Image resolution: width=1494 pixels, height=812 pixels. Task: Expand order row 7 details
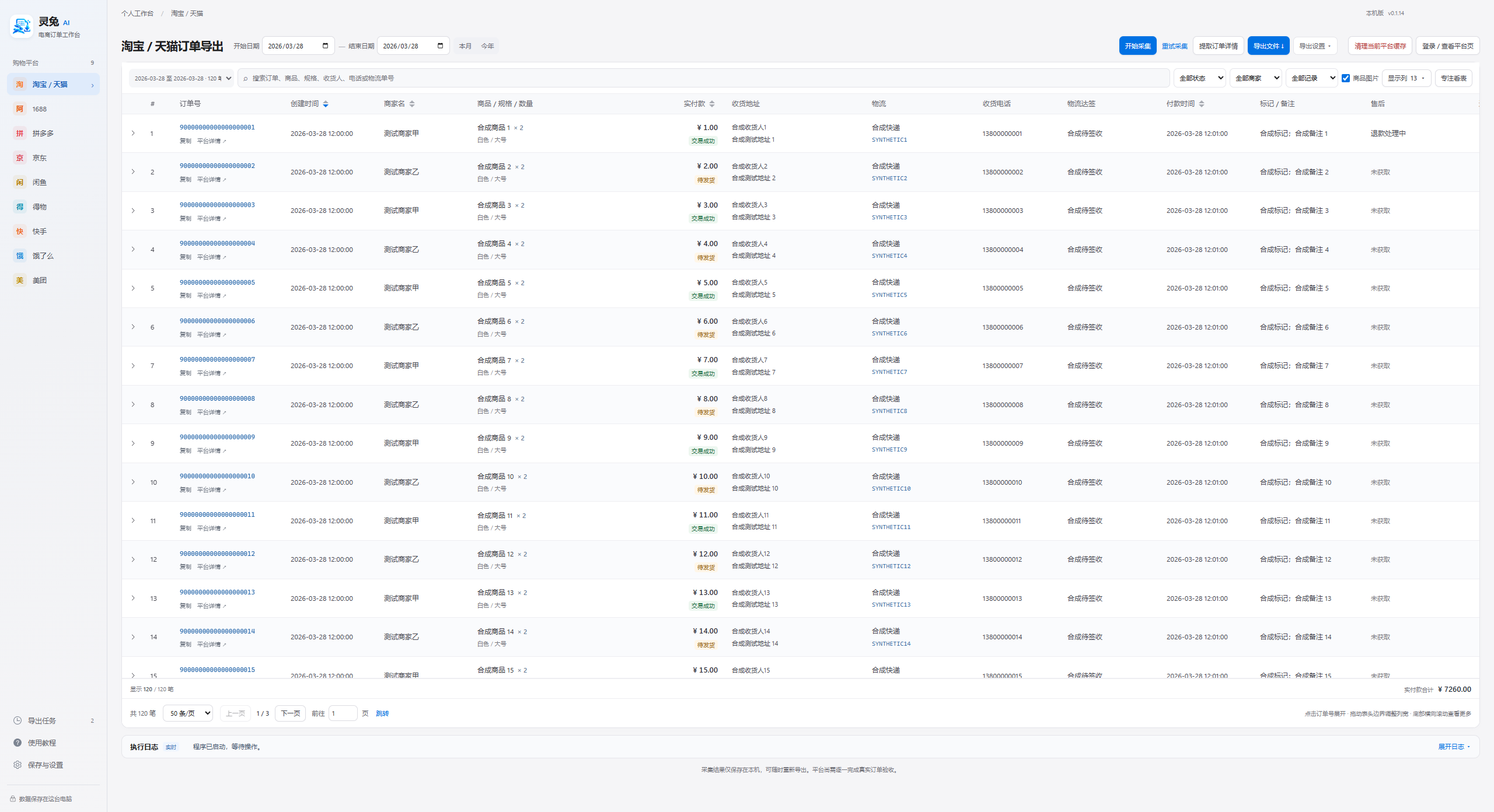click(133, 366)
